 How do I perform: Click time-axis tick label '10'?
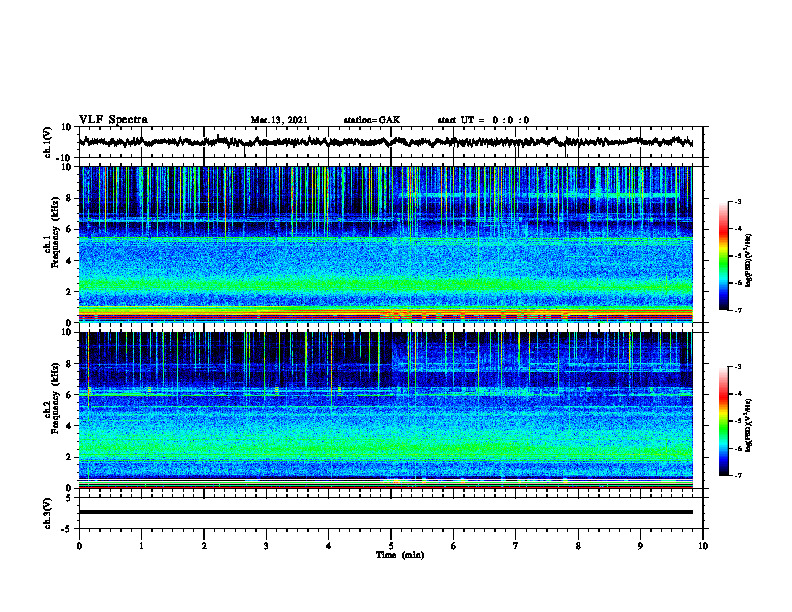tap(703, 546)
